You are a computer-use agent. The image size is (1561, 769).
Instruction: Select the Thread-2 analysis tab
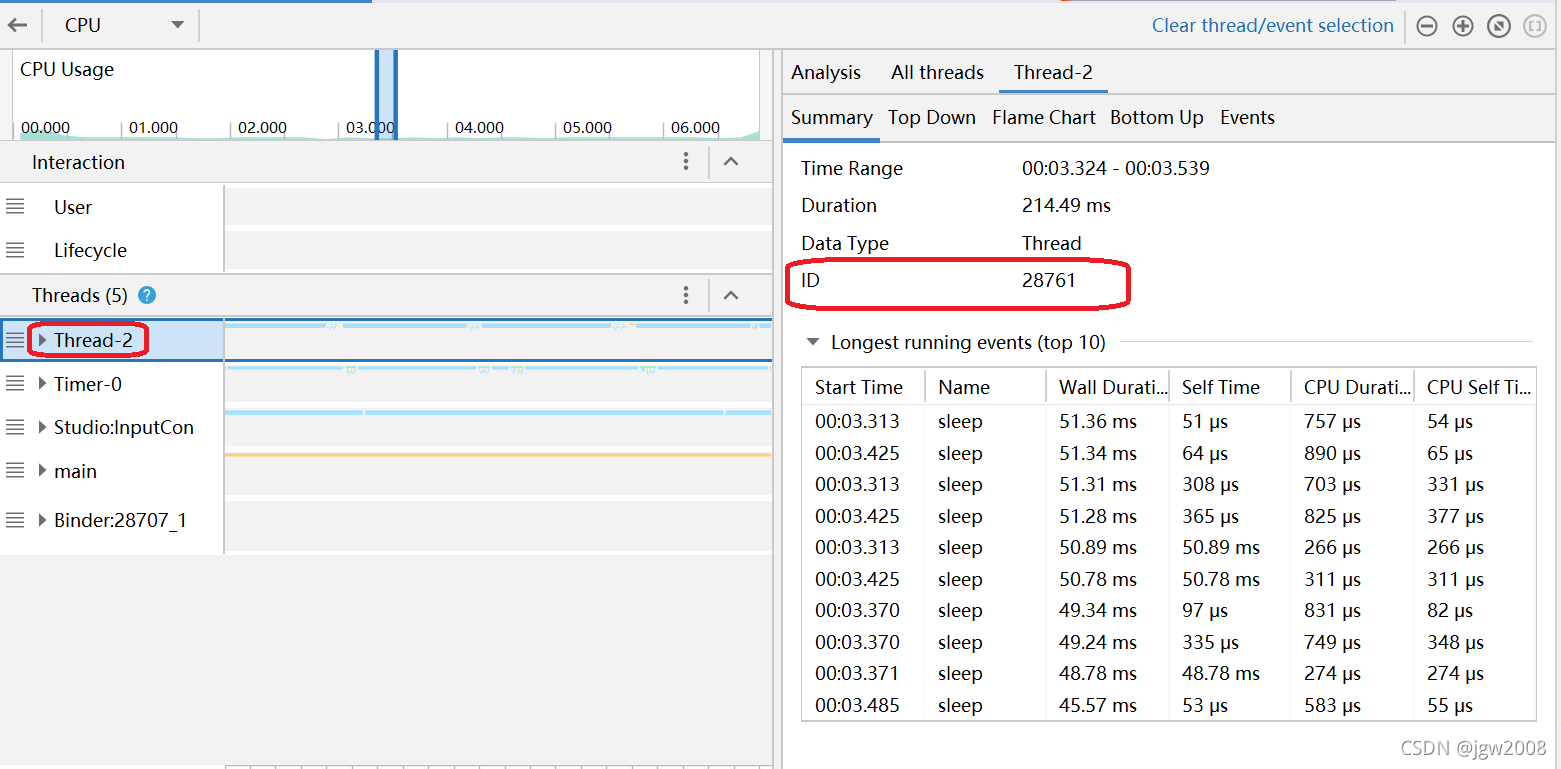(x=1053, y=72)
